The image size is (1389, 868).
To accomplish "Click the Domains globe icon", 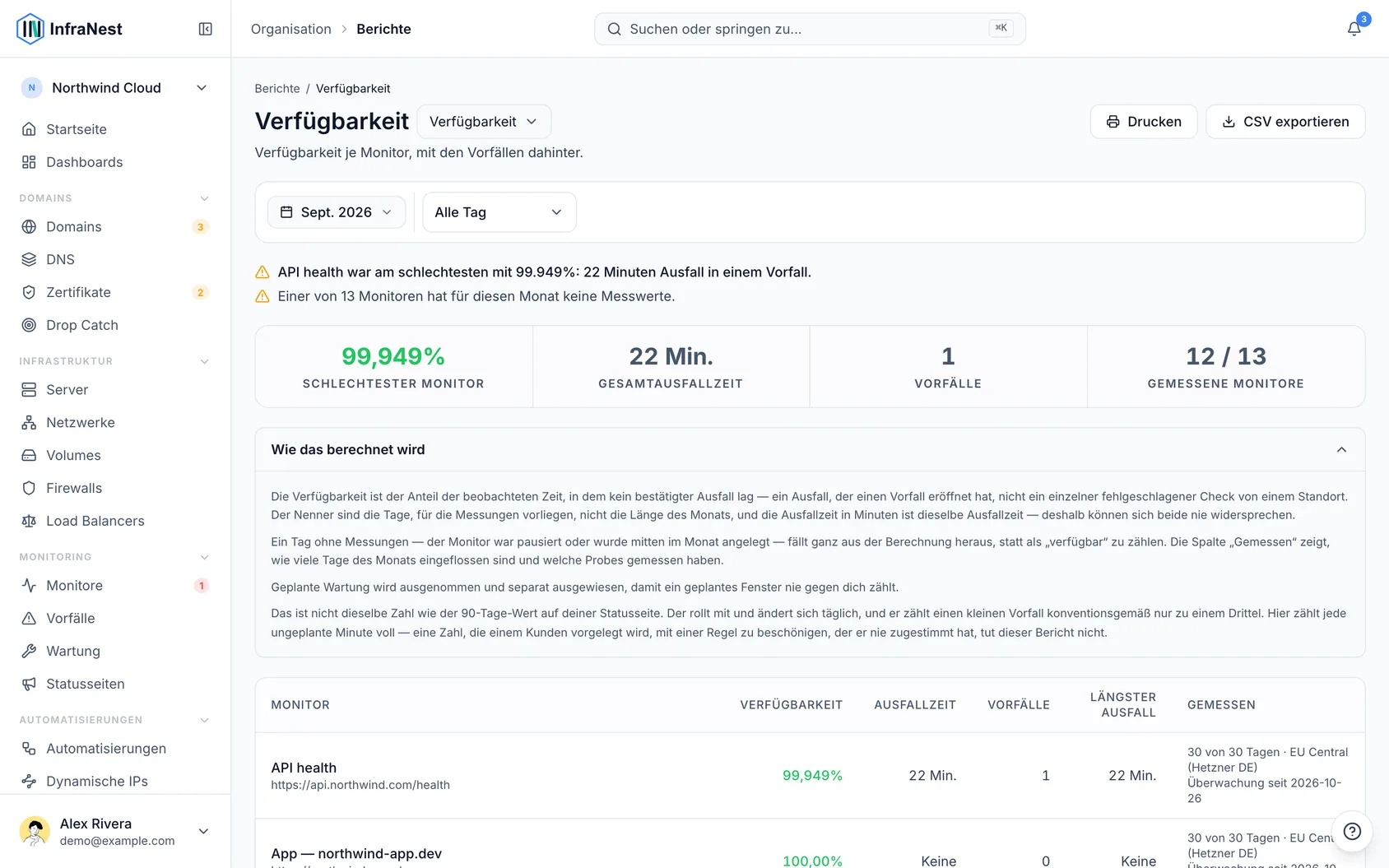I will [x=29, y=226].
